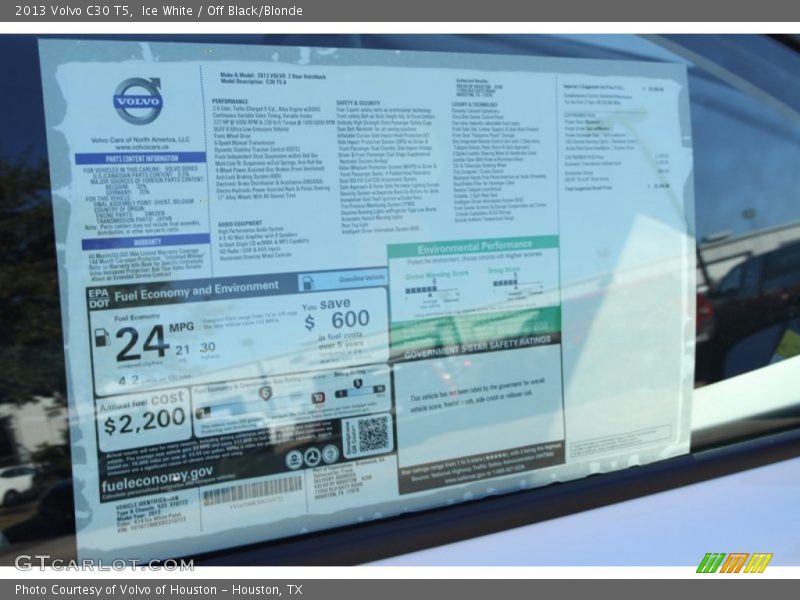Click 'GOVERNMENT 5-STAR SAFETY RATINGS' header
800x600 pixels.
click(x=478, y=346)
